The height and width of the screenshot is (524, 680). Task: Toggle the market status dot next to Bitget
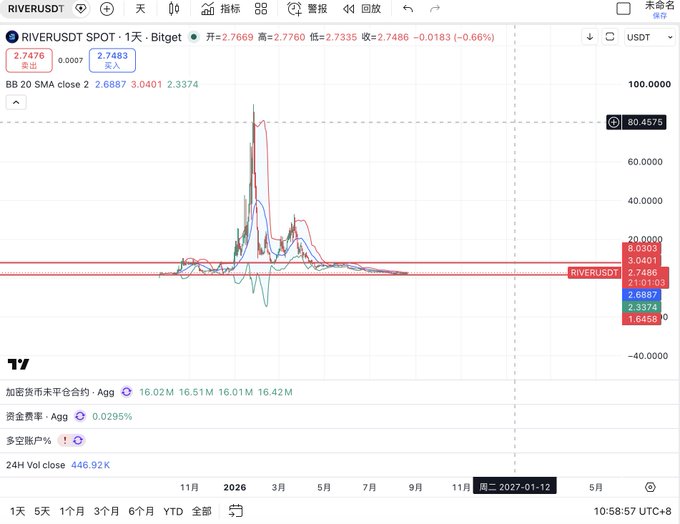click(x=194, y=37)
